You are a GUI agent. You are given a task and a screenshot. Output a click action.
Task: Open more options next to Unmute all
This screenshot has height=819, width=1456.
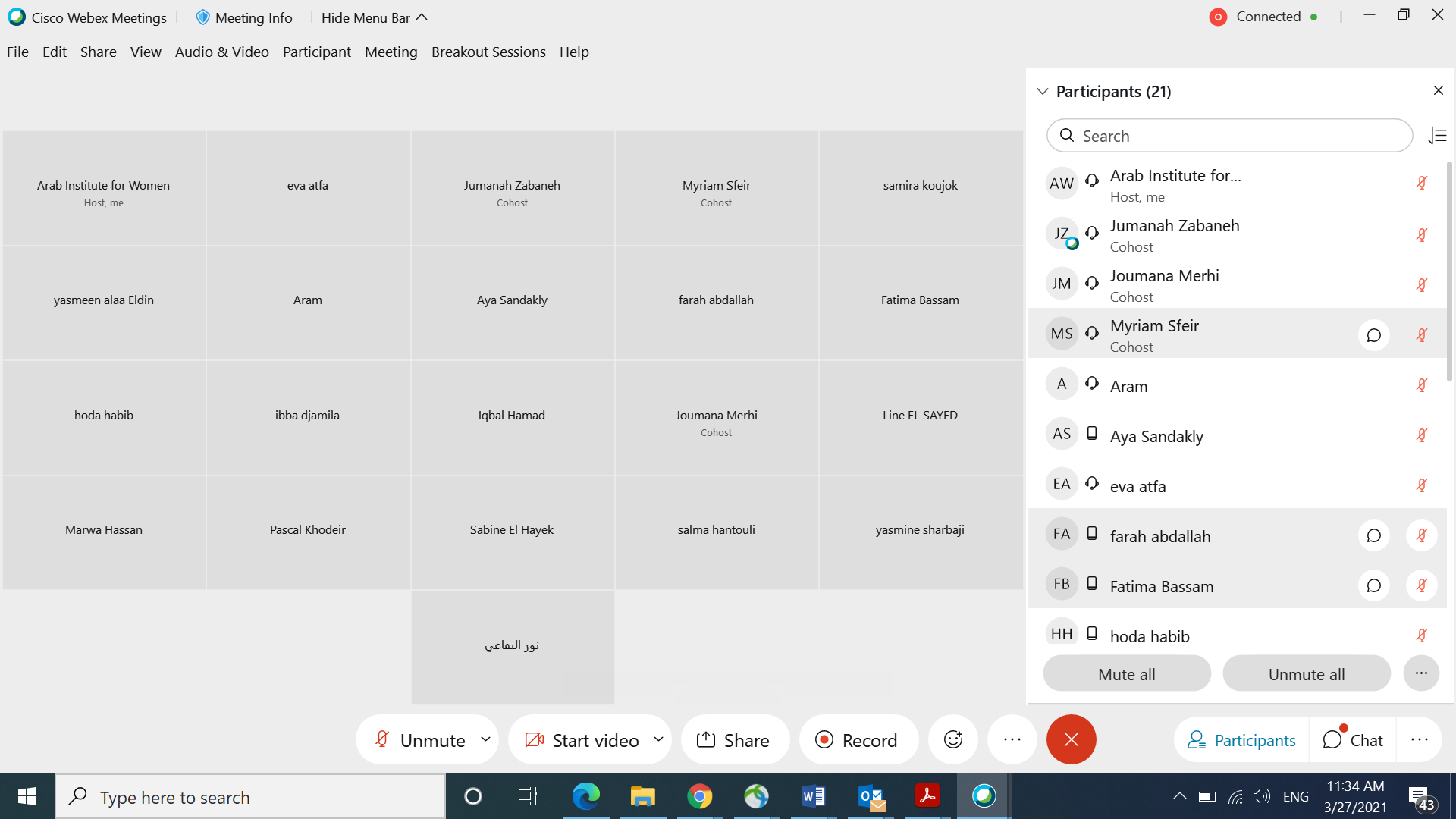point(1421,673)
